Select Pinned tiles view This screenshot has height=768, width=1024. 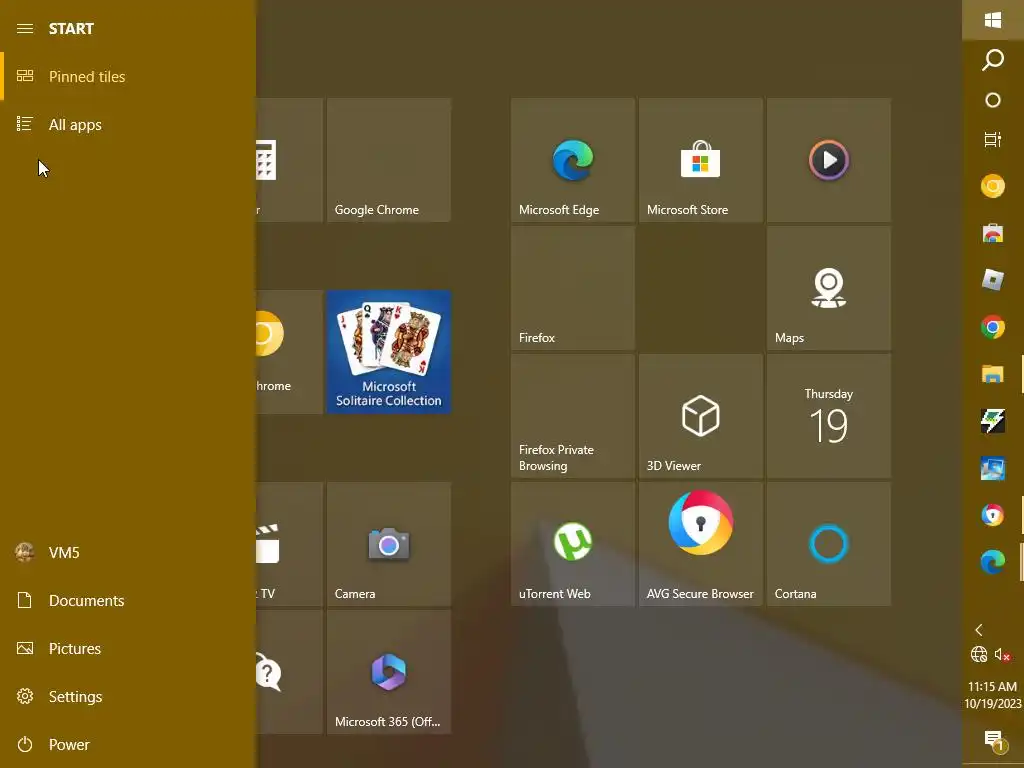[x=128, y=76]
